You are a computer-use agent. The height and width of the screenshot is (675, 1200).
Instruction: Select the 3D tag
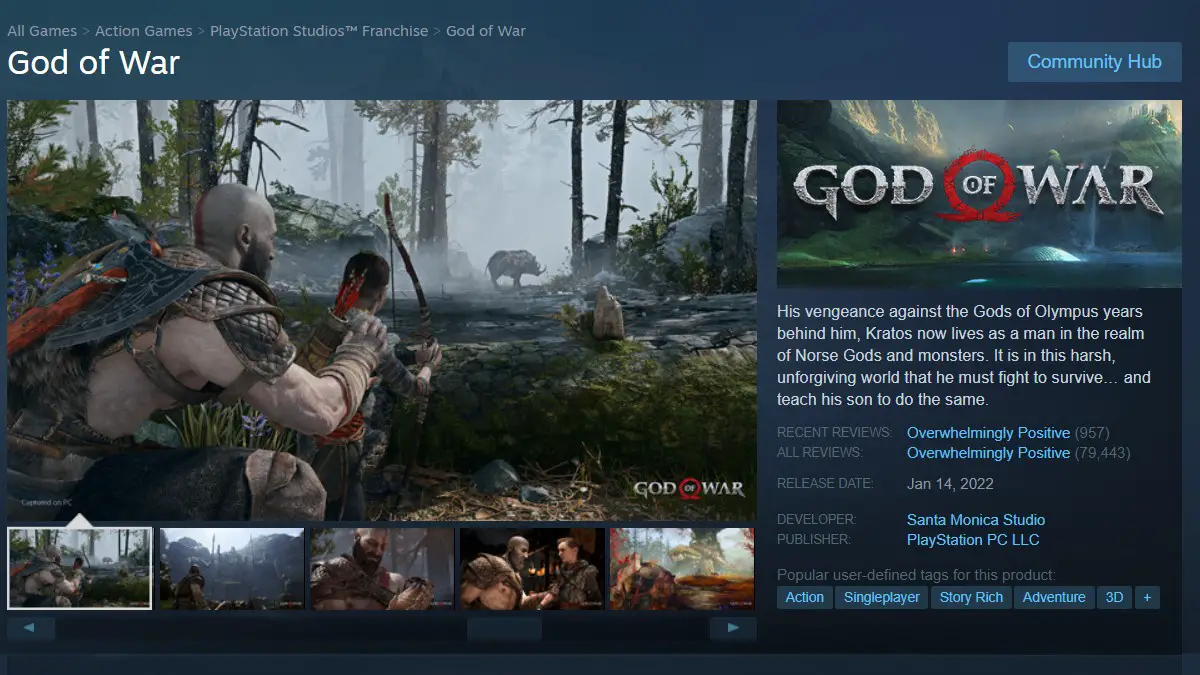pyautogui.click(x=1114, y=598)
